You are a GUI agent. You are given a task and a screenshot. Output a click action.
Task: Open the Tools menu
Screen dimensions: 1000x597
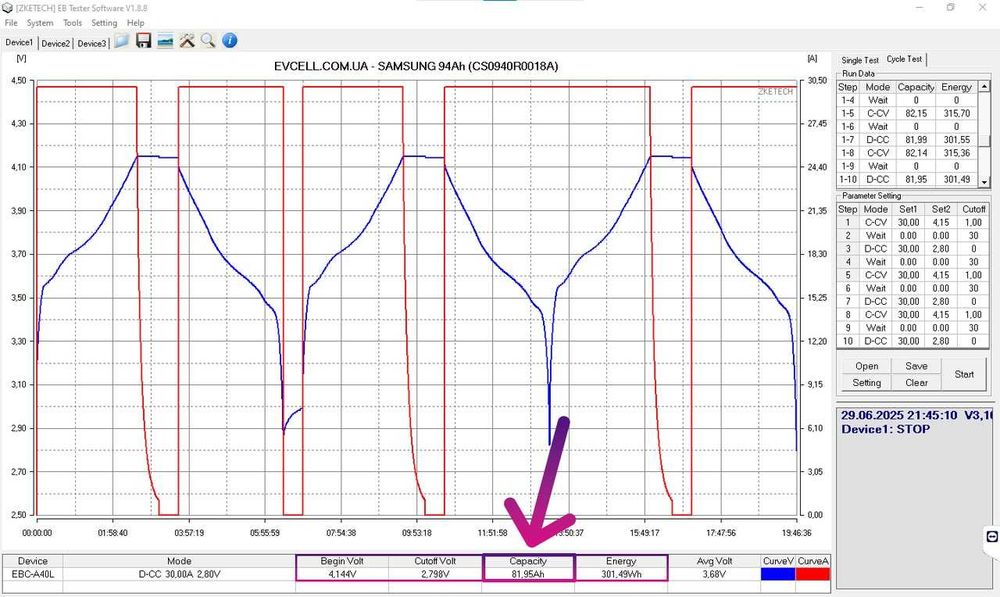click(72, 23)
